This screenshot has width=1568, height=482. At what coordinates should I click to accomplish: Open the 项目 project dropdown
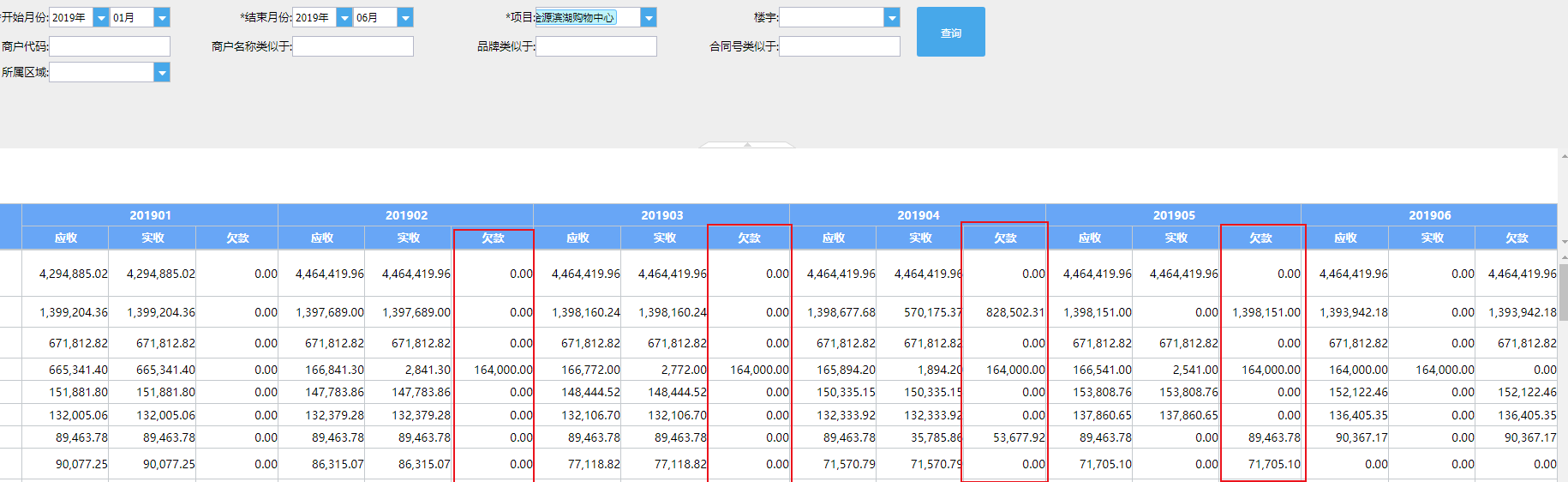pyautogui.click(x=649, y=17)
